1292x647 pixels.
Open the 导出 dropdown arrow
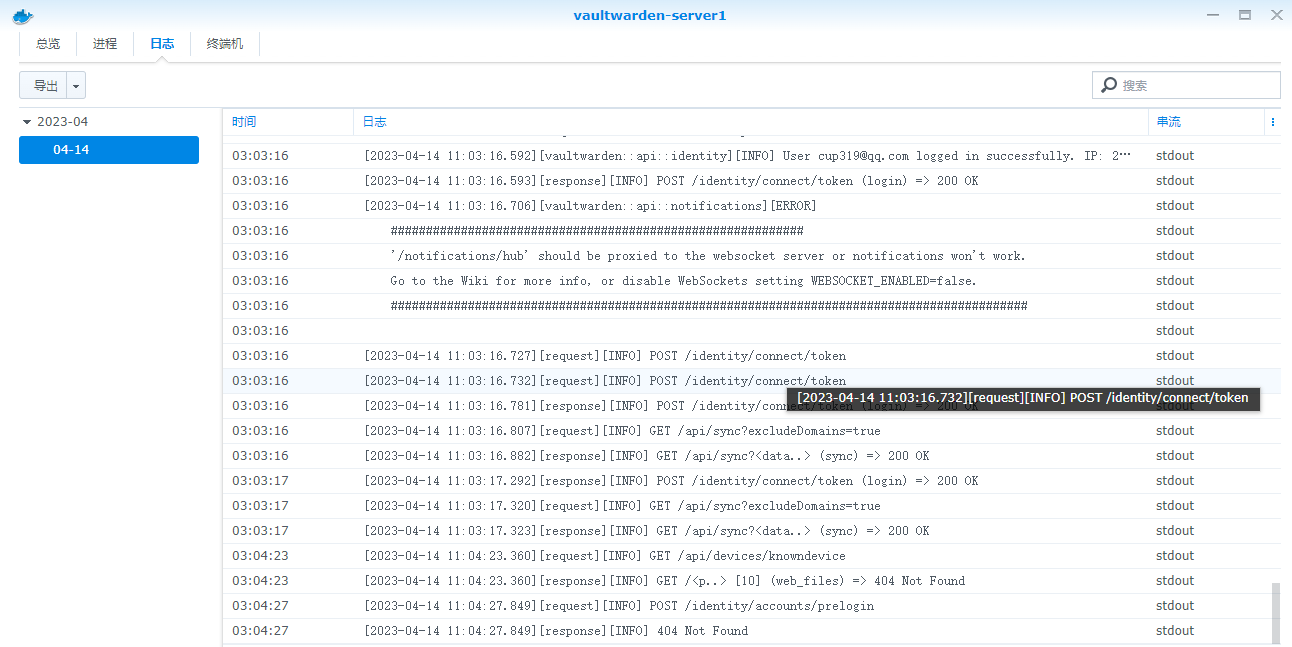point(76,85)
